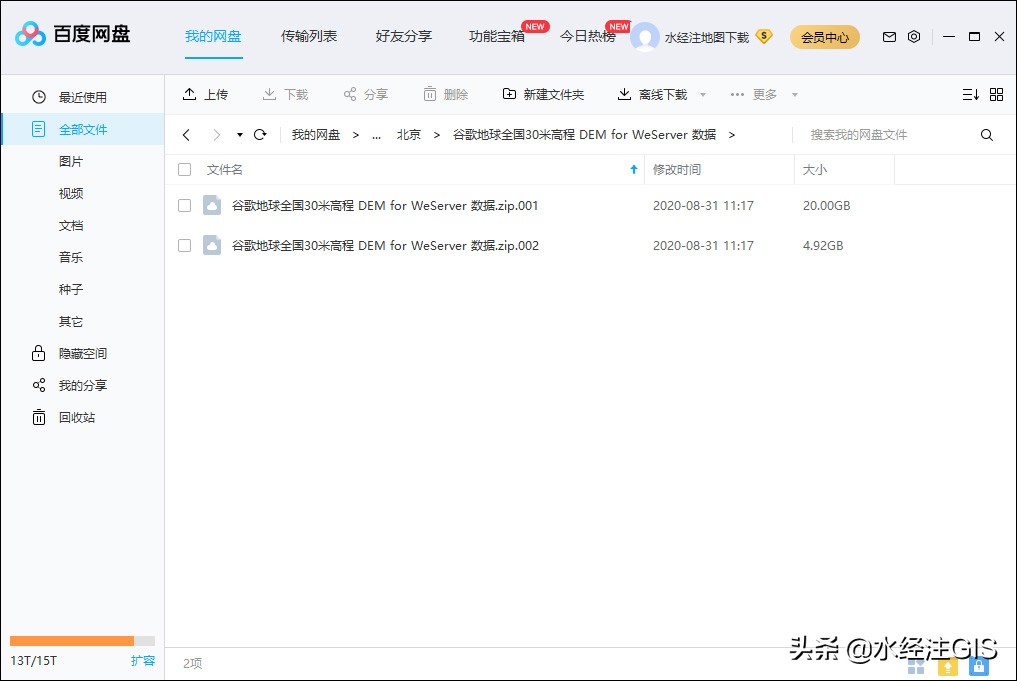Click the 北京 breadcrumb link
The height and width of the screenshot is (681, 1017).
pyautogui.click(x=409, y=135)
